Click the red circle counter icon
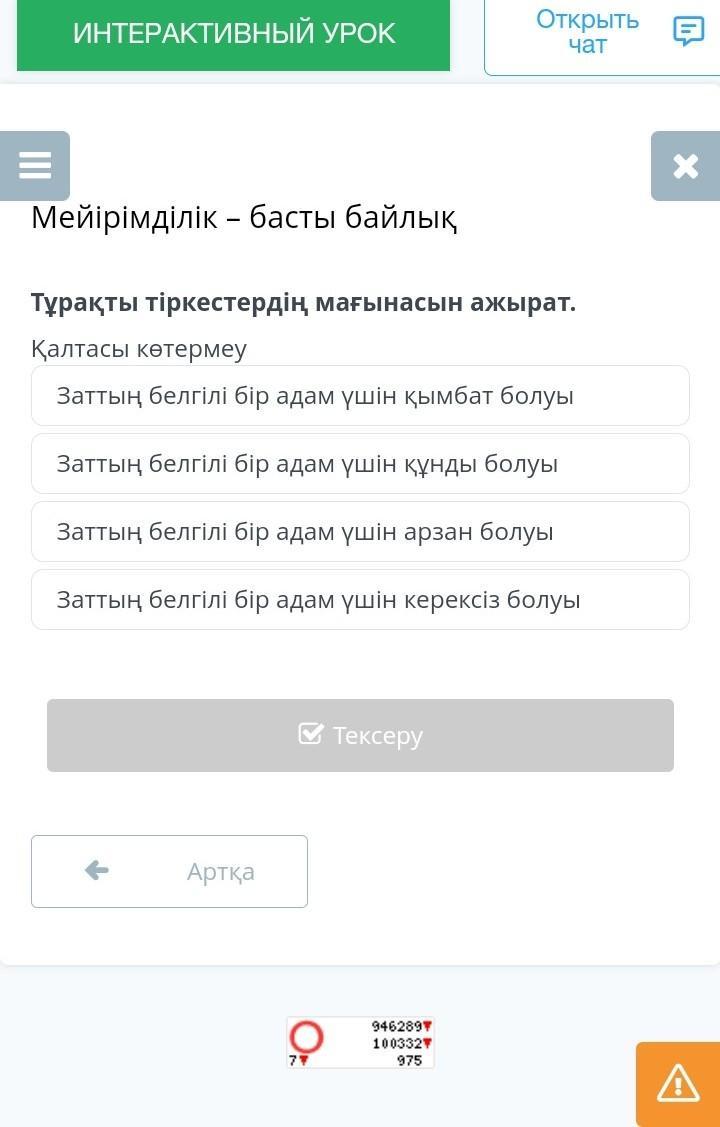 coord(306,1038)
